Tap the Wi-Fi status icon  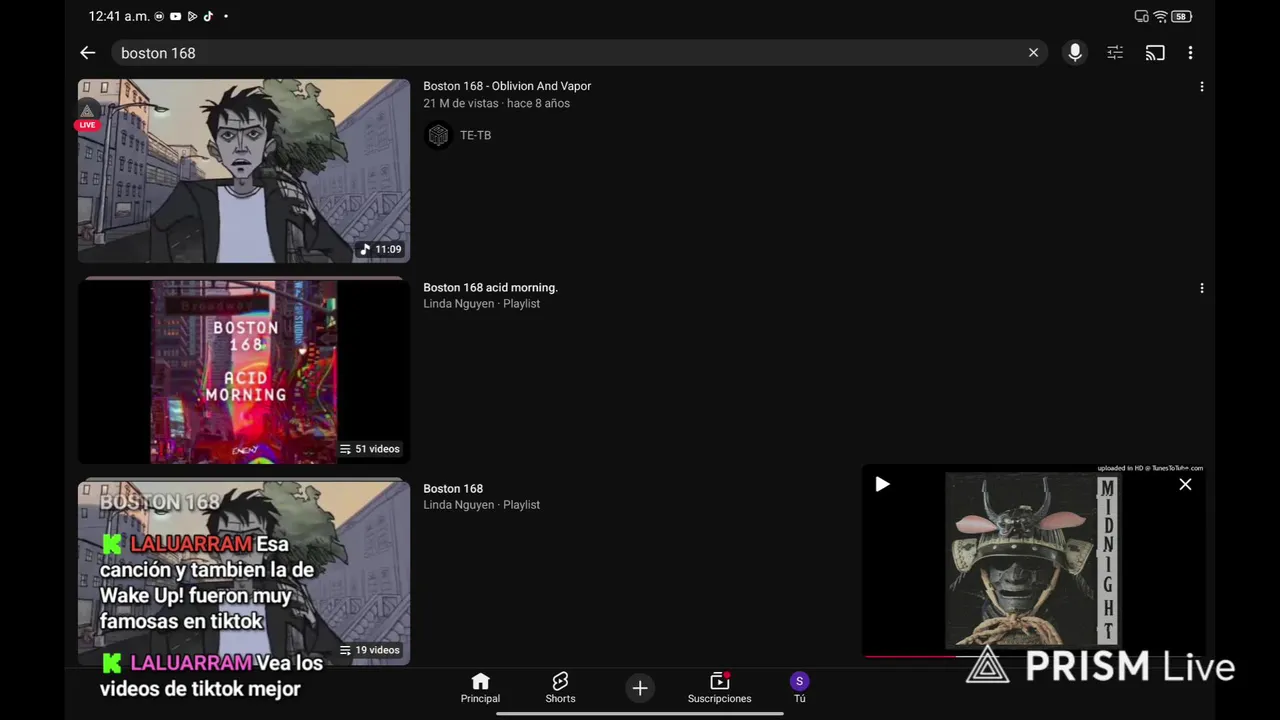[1160, 16]
